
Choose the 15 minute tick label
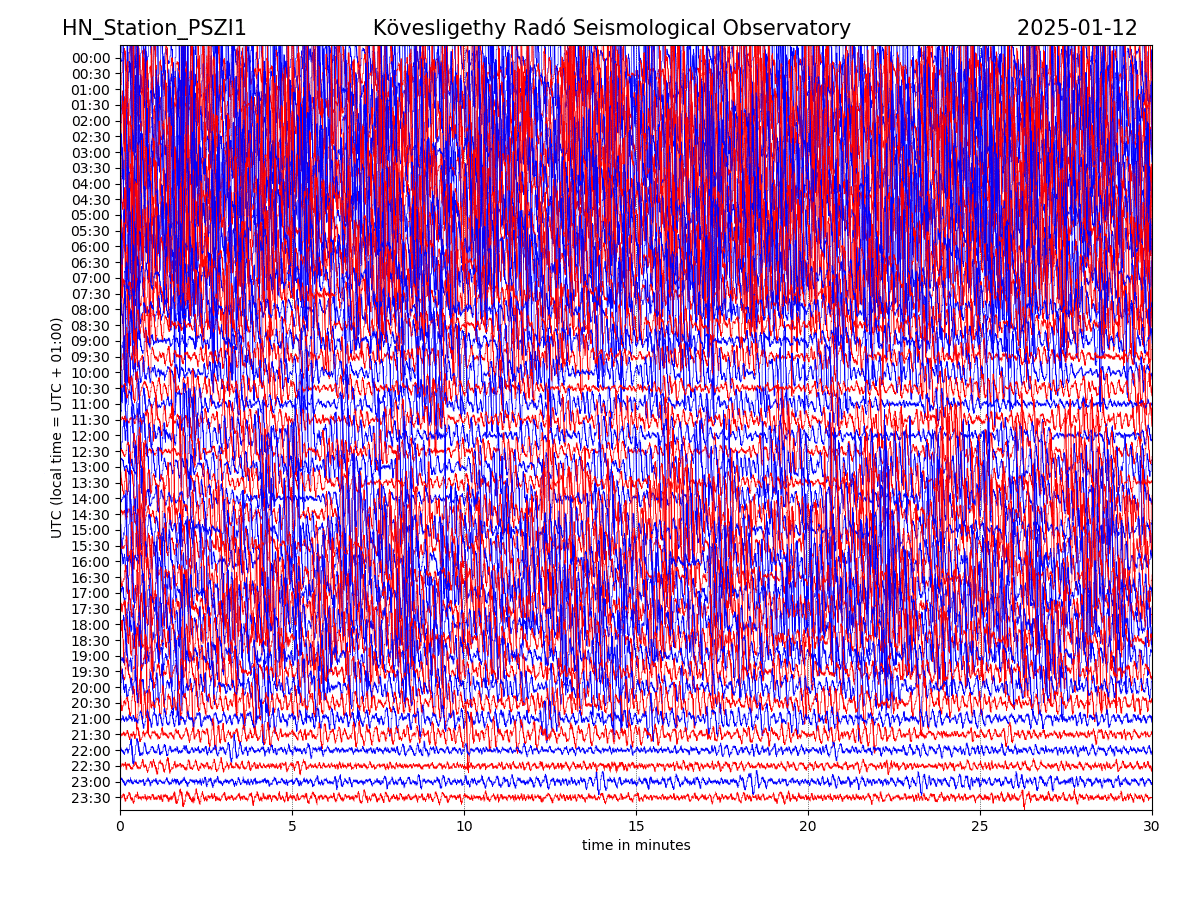click(636, 826)
